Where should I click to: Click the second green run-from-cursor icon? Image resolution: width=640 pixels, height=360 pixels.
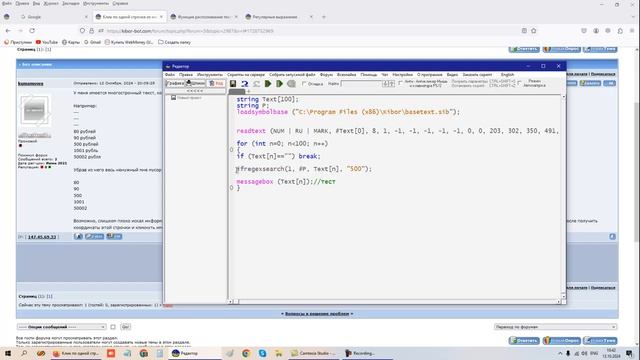(280, 84)
